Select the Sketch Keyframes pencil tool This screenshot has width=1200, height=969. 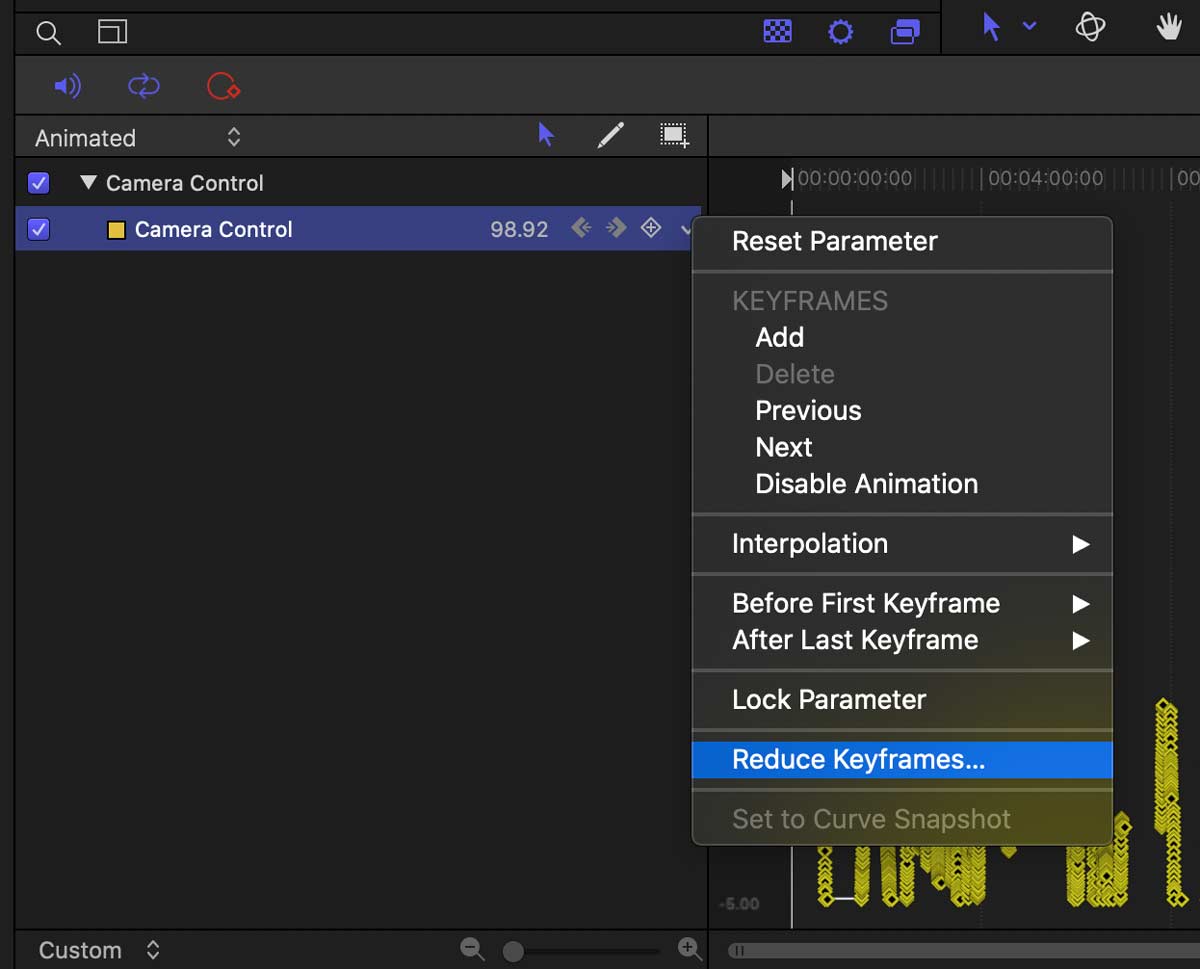(610, 135)
